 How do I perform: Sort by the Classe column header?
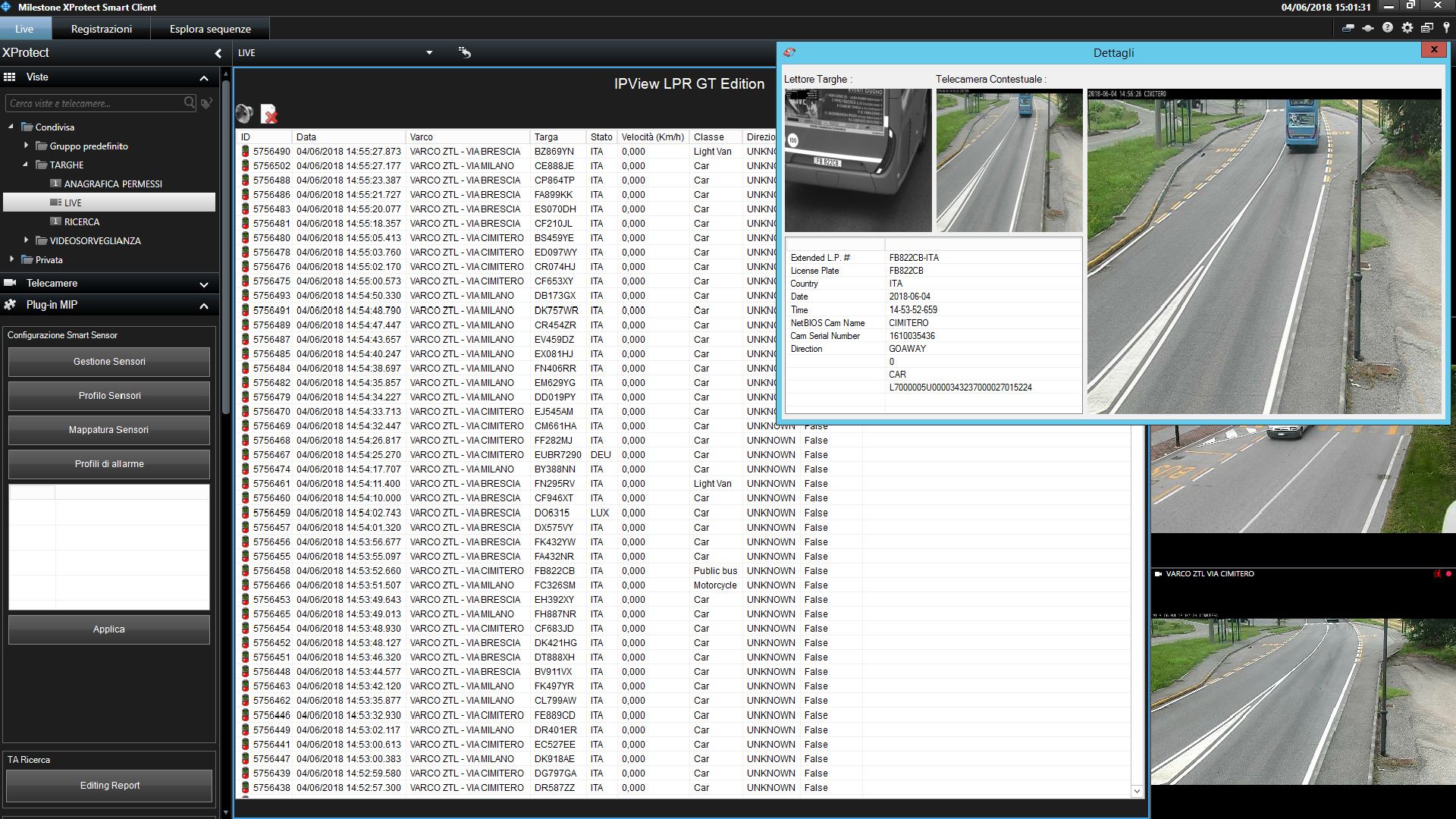click(x=715, y=137)
